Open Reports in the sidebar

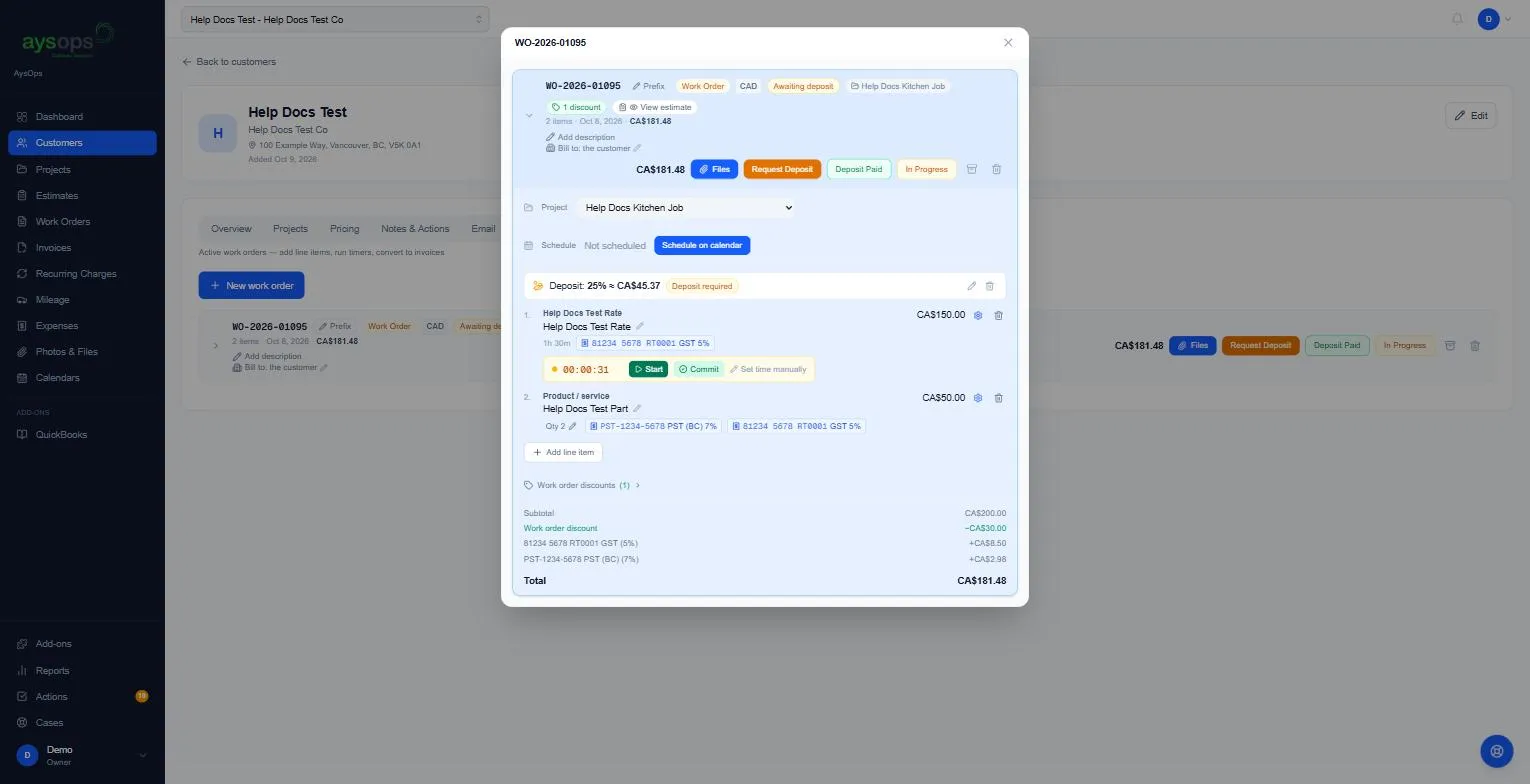pyautogui.click(x=82, y=671)
